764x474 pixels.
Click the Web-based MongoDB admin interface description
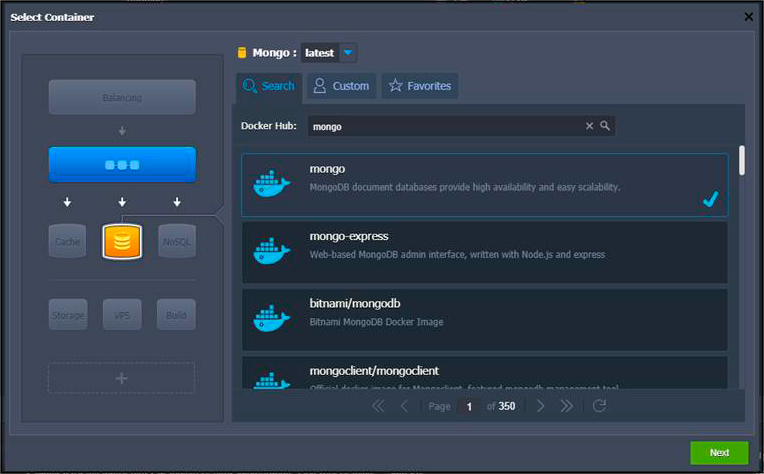click(x=457, y=254)
